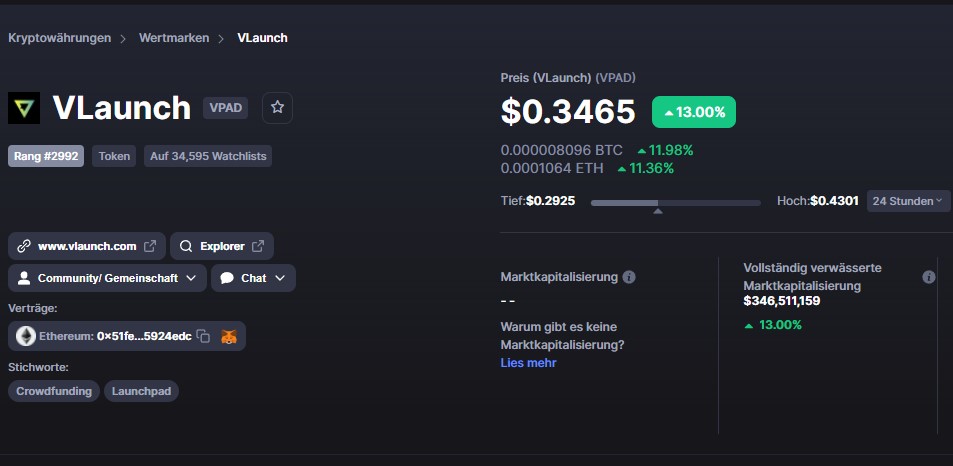Click the Warum gibt es keine Marktkapitalisierung text
953x466 pixels.
tap(562, 336)
